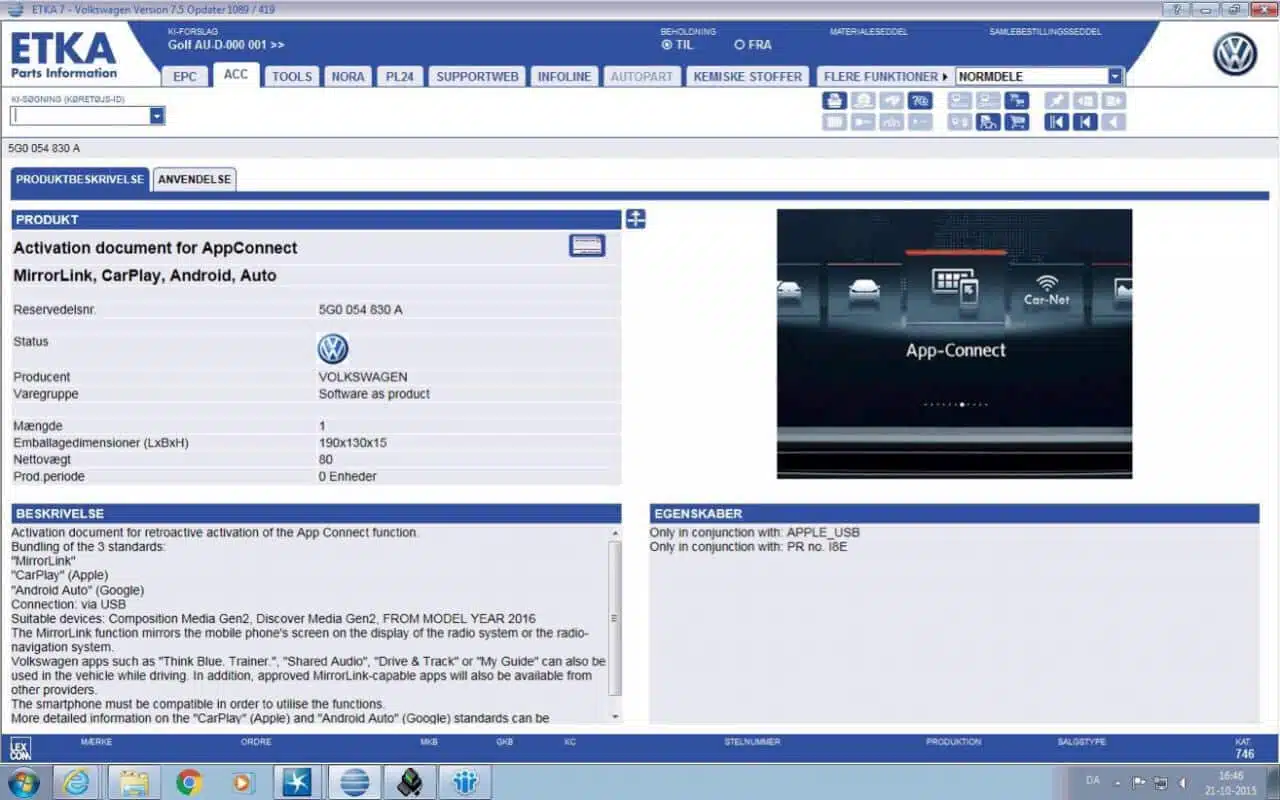Click the description scrollbar down arrow
The height and width of the screenshot is (800, 1280).
[x=615, y=716]
